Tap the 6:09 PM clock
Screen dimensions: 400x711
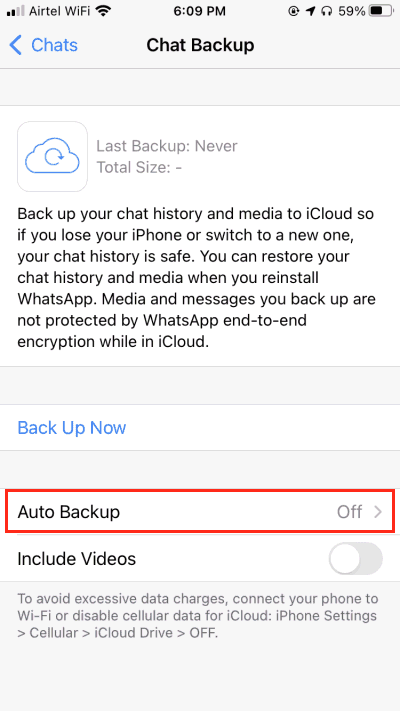coord(200,11)
